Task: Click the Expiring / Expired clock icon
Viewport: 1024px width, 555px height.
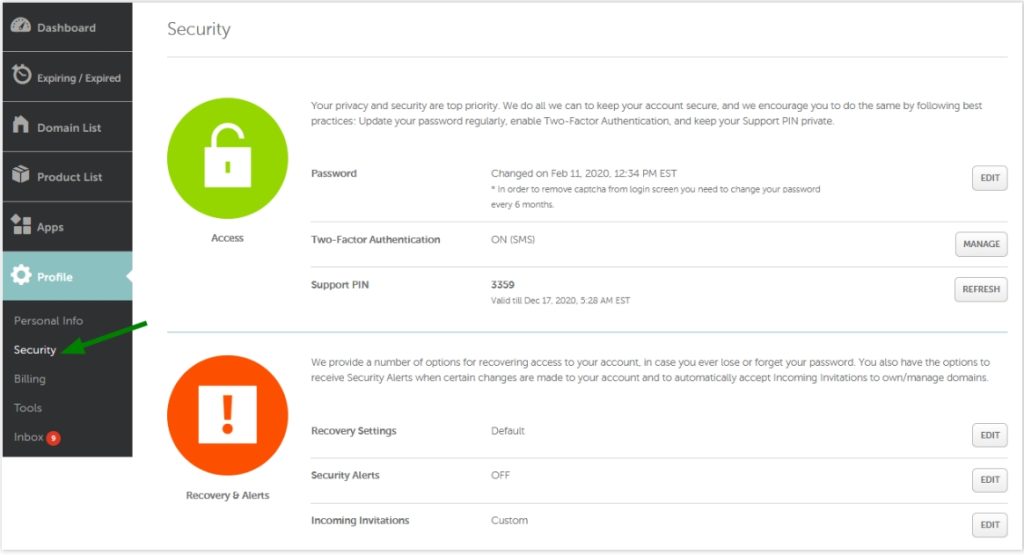Action: tap(20, 76)
